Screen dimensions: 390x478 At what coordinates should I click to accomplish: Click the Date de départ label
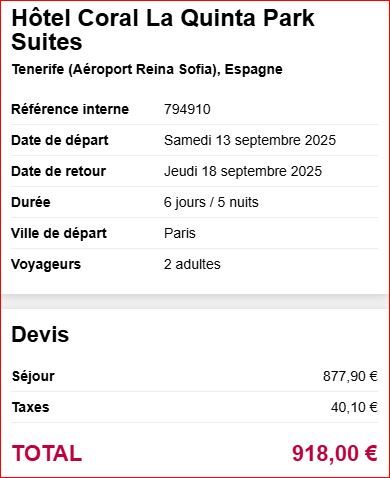click(60, 140)
